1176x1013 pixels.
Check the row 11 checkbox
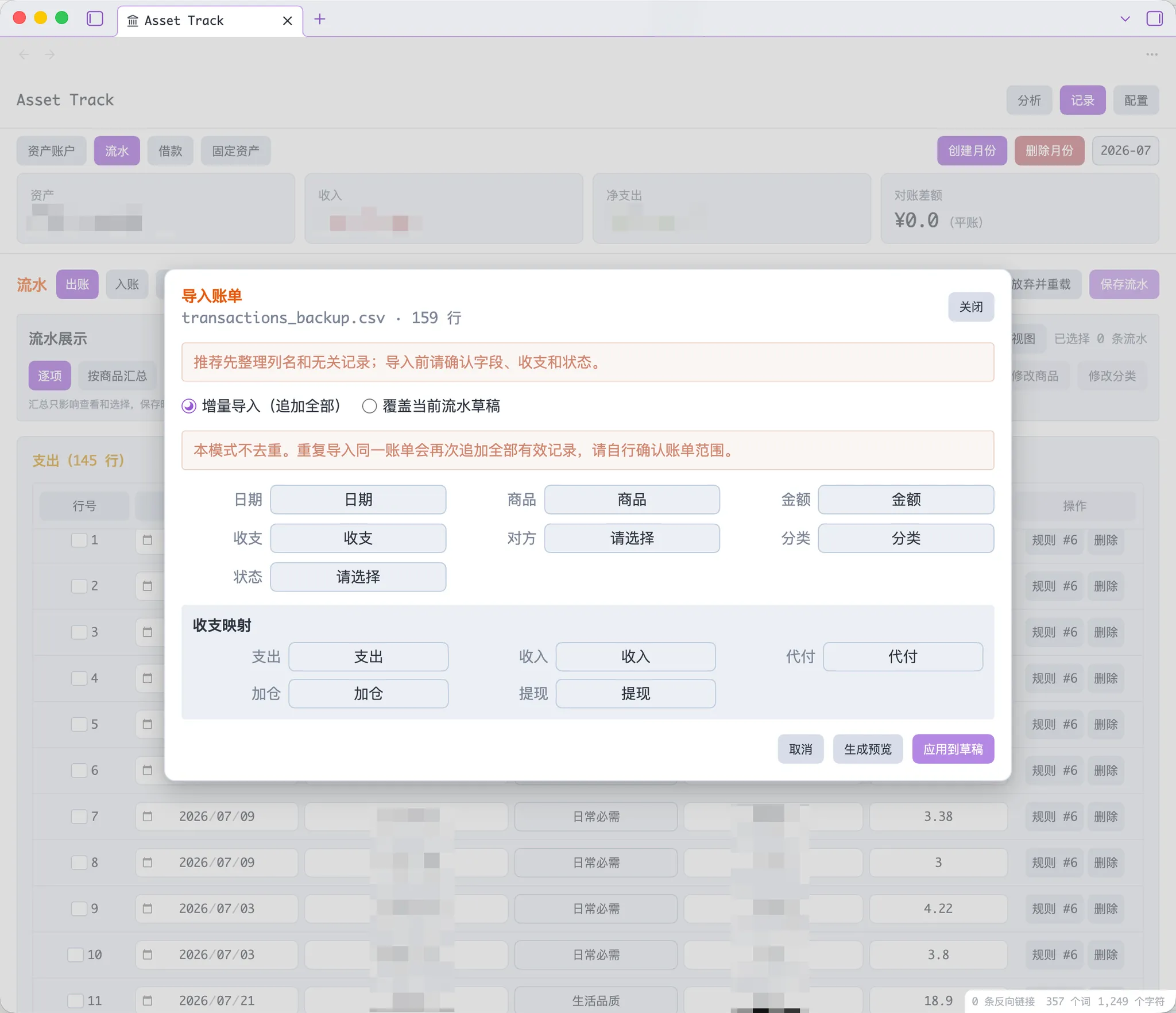click(75, 1000)
